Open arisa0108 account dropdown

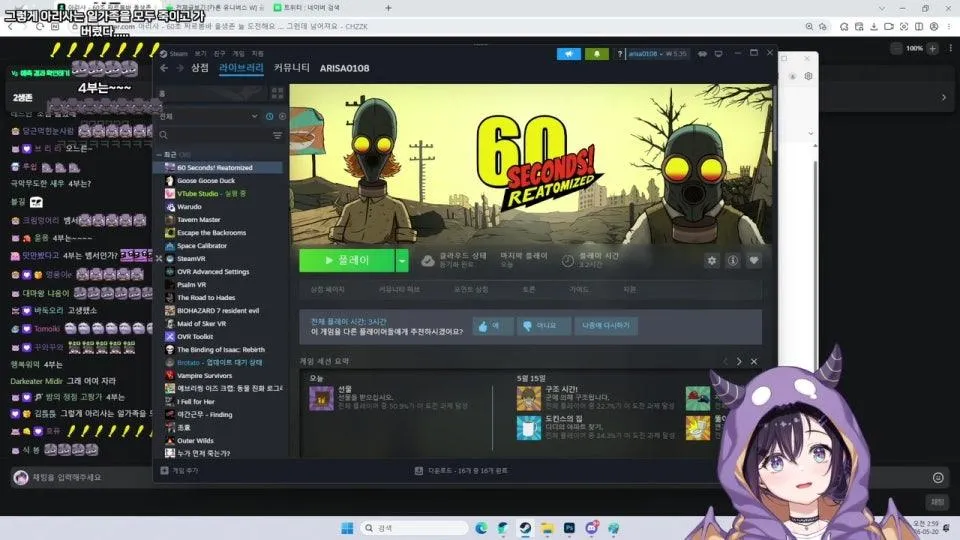click(658, 54)
